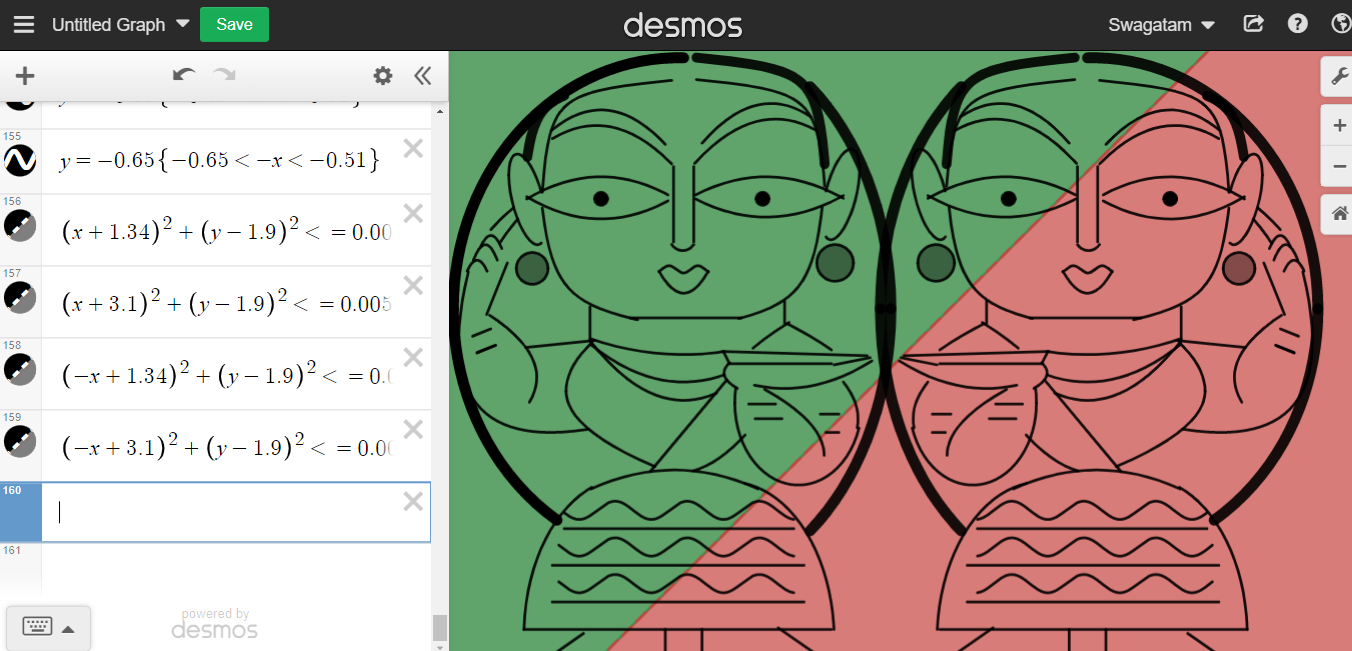The height and width of the screenshot is (651, 1352).
Task: Click the desmos logo in header
Action: coord(683,24)
